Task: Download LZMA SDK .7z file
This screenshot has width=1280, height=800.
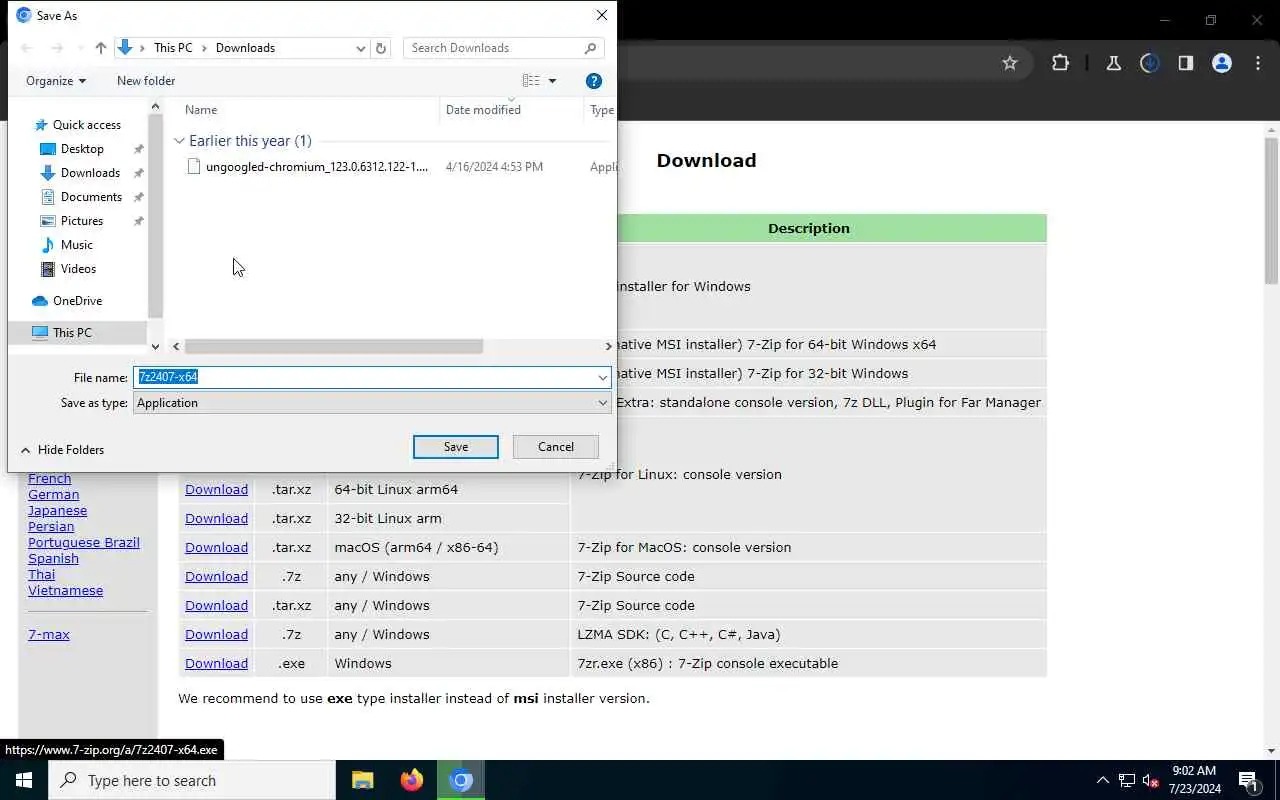Action: 216,635
